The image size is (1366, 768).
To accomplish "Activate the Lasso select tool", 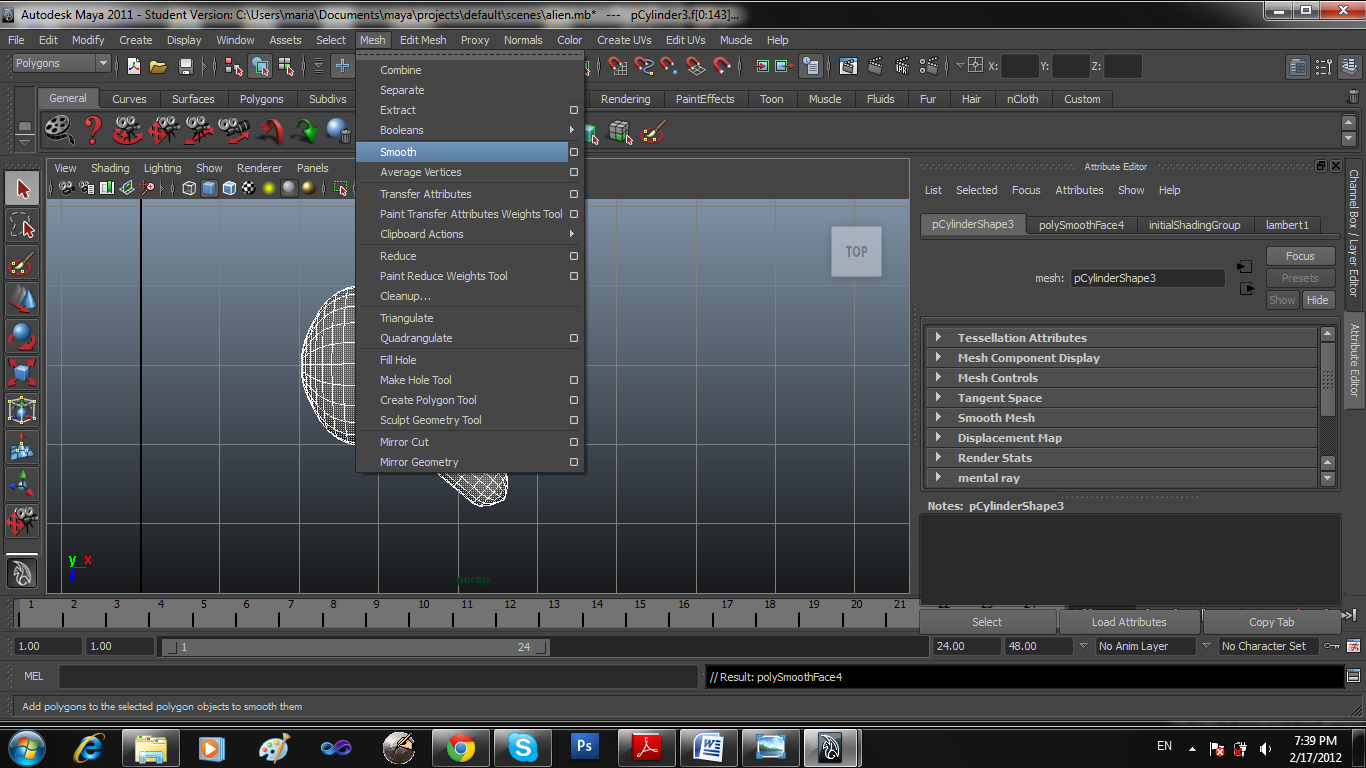I will click(22, 226).
